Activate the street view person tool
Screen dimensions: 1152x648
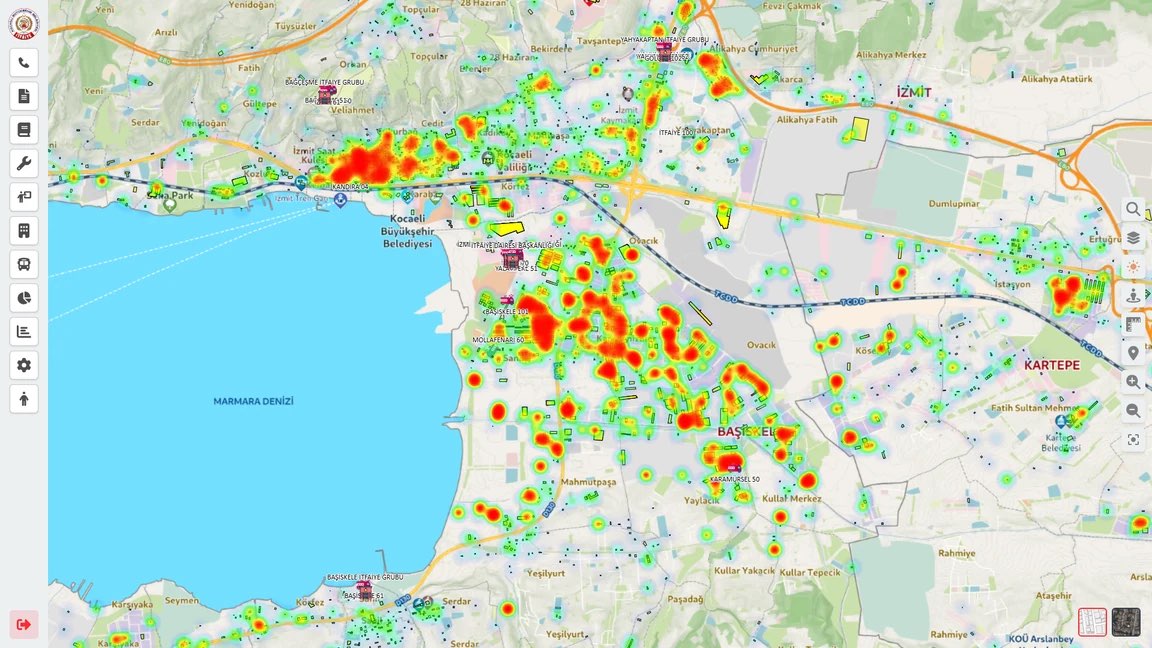[1133, 296]
